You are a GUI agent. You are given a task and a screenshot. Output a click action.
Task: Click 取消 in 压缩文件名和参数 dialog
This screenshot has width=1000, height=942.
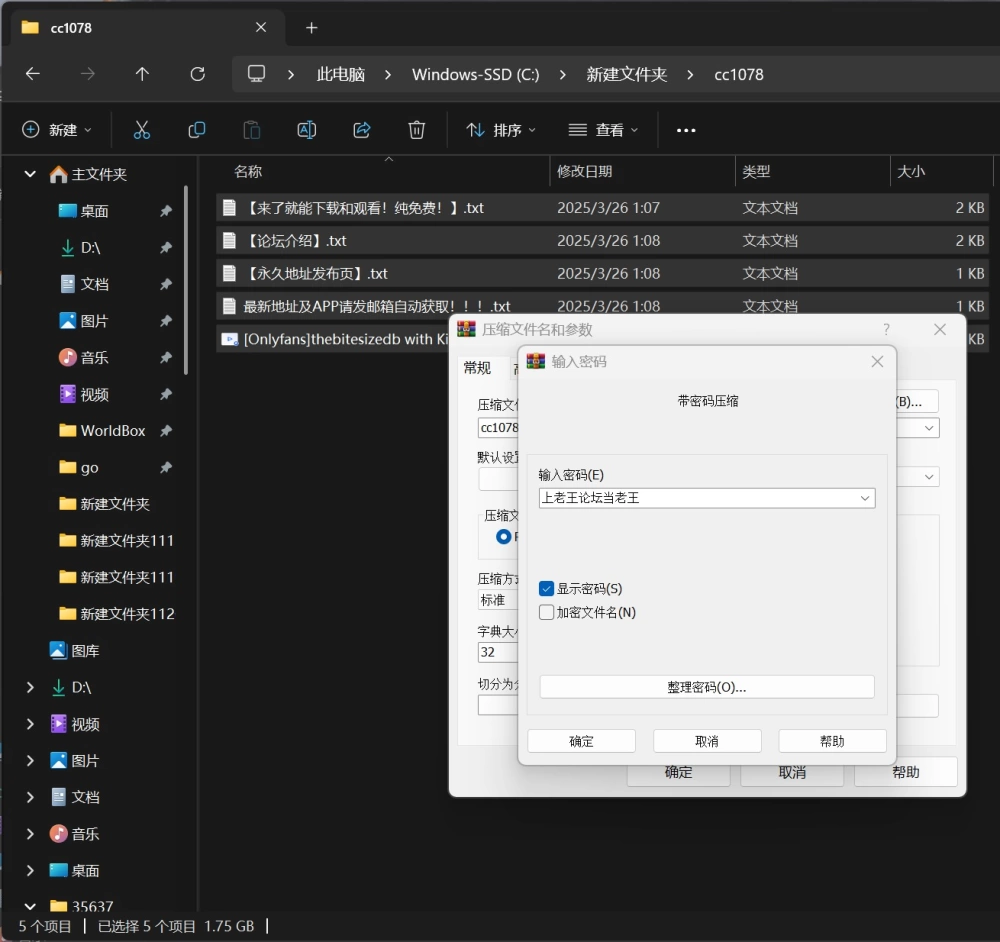point(792,772)
